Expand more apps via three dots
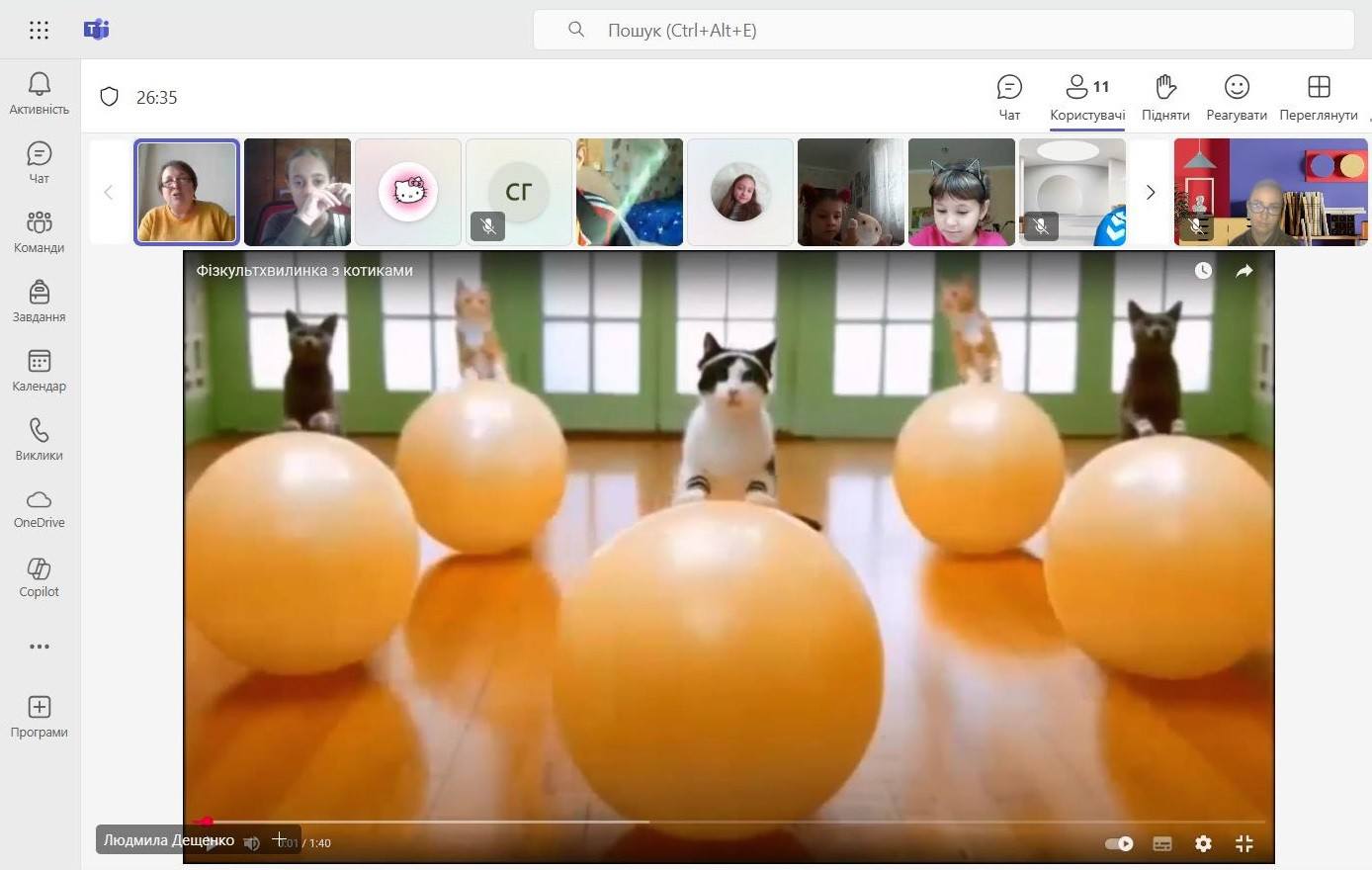Viewport: 1372px width, 870px height. [39, 647]
